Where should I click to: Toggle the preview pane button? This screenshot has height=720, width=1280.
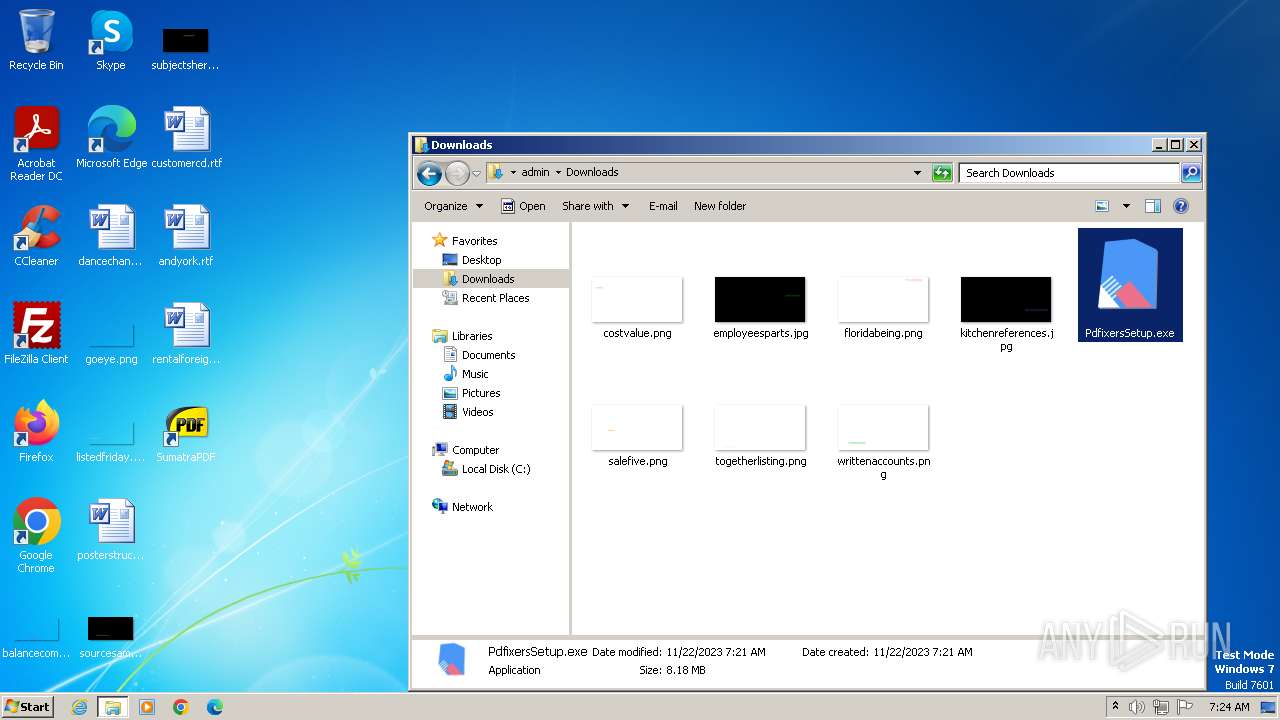pyautogui.click(x=1152, y=206)
